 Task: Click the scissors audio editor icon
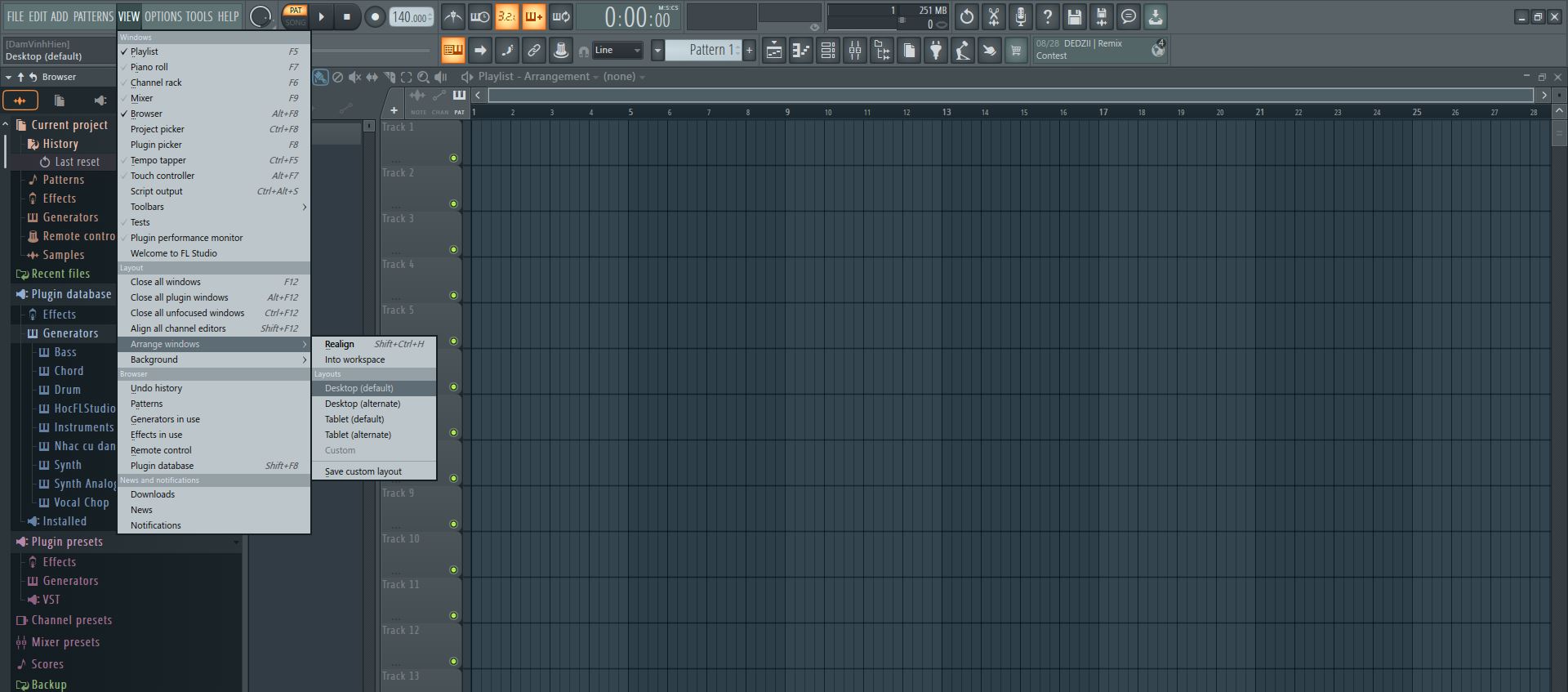click(x=994, y=16)
